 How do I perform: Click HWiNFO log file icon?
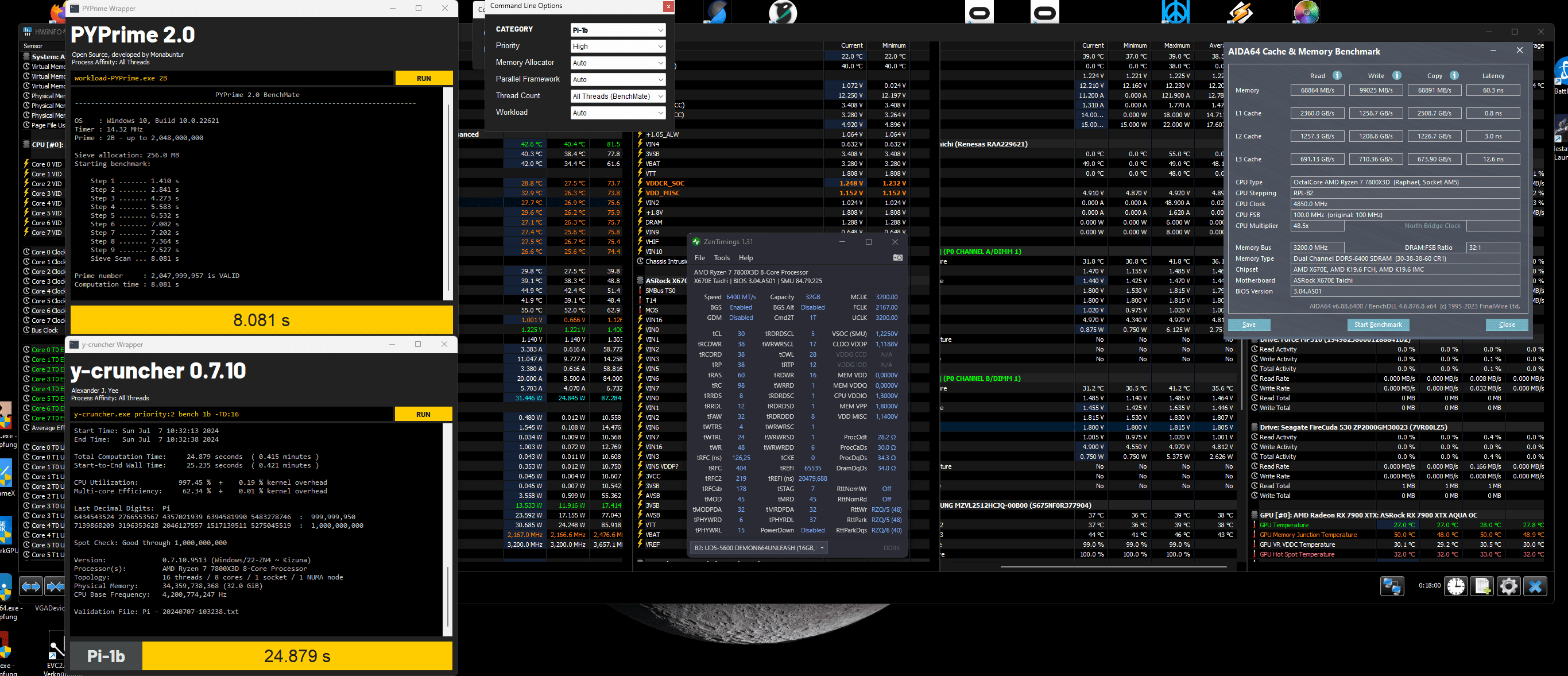(1481, 586)
